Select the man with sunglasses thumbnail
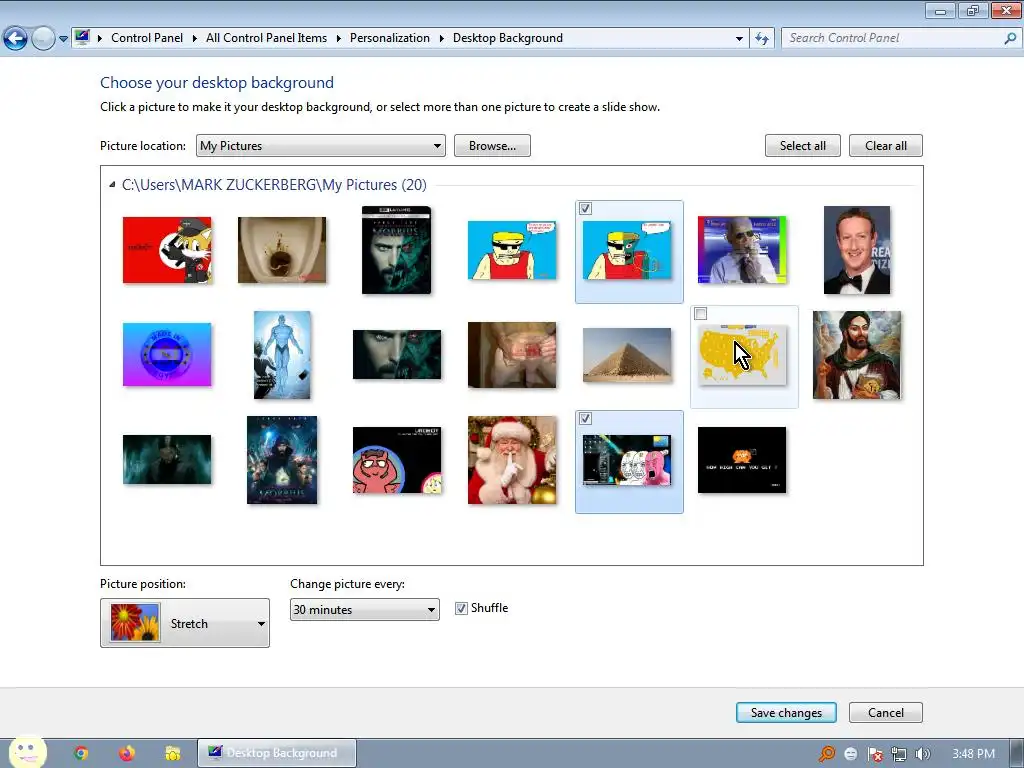This screenshot has height=768, width=1024. (742, 250)
